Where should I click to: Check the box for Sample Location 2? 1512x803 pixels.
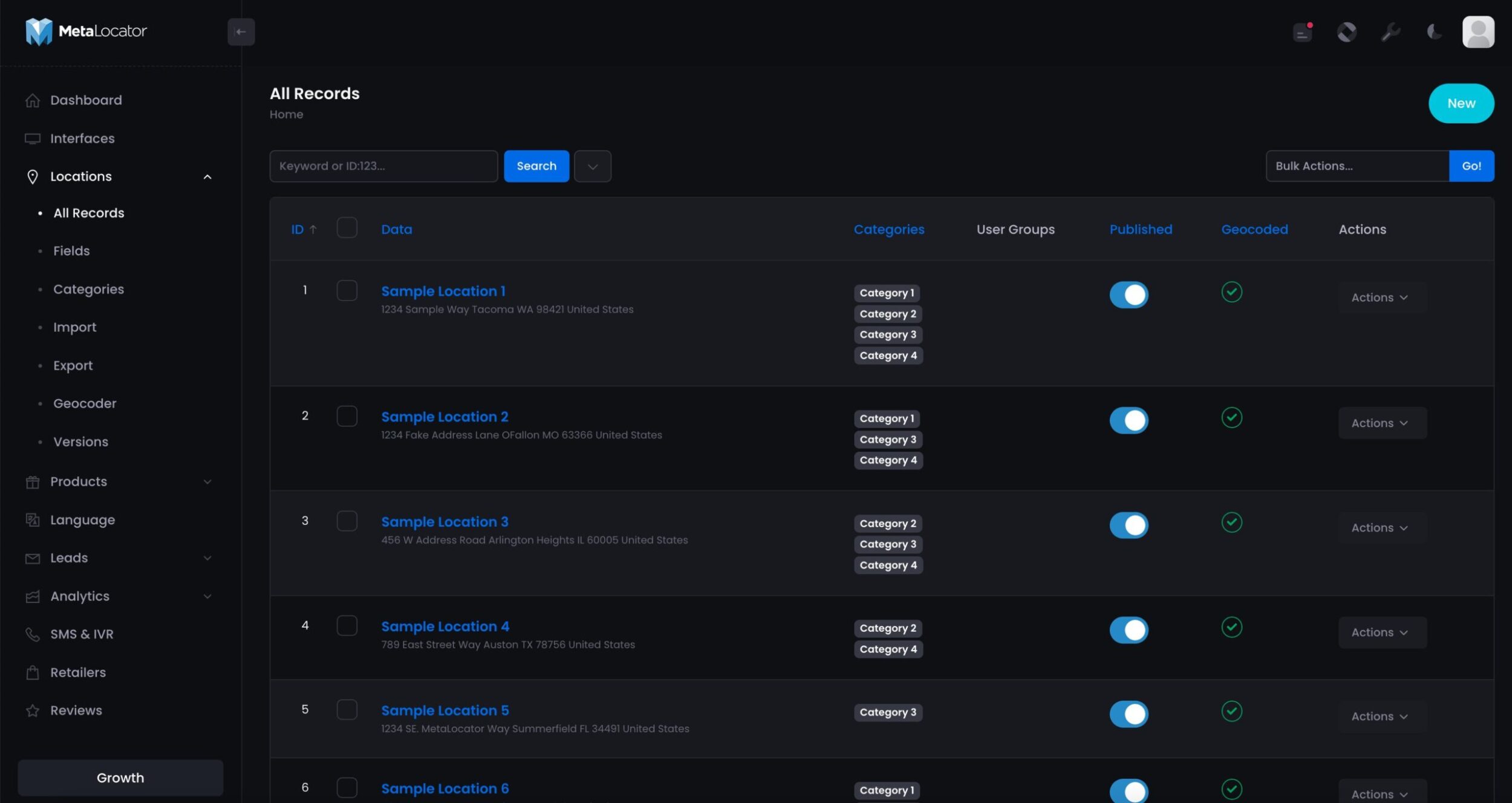(347, 416)
